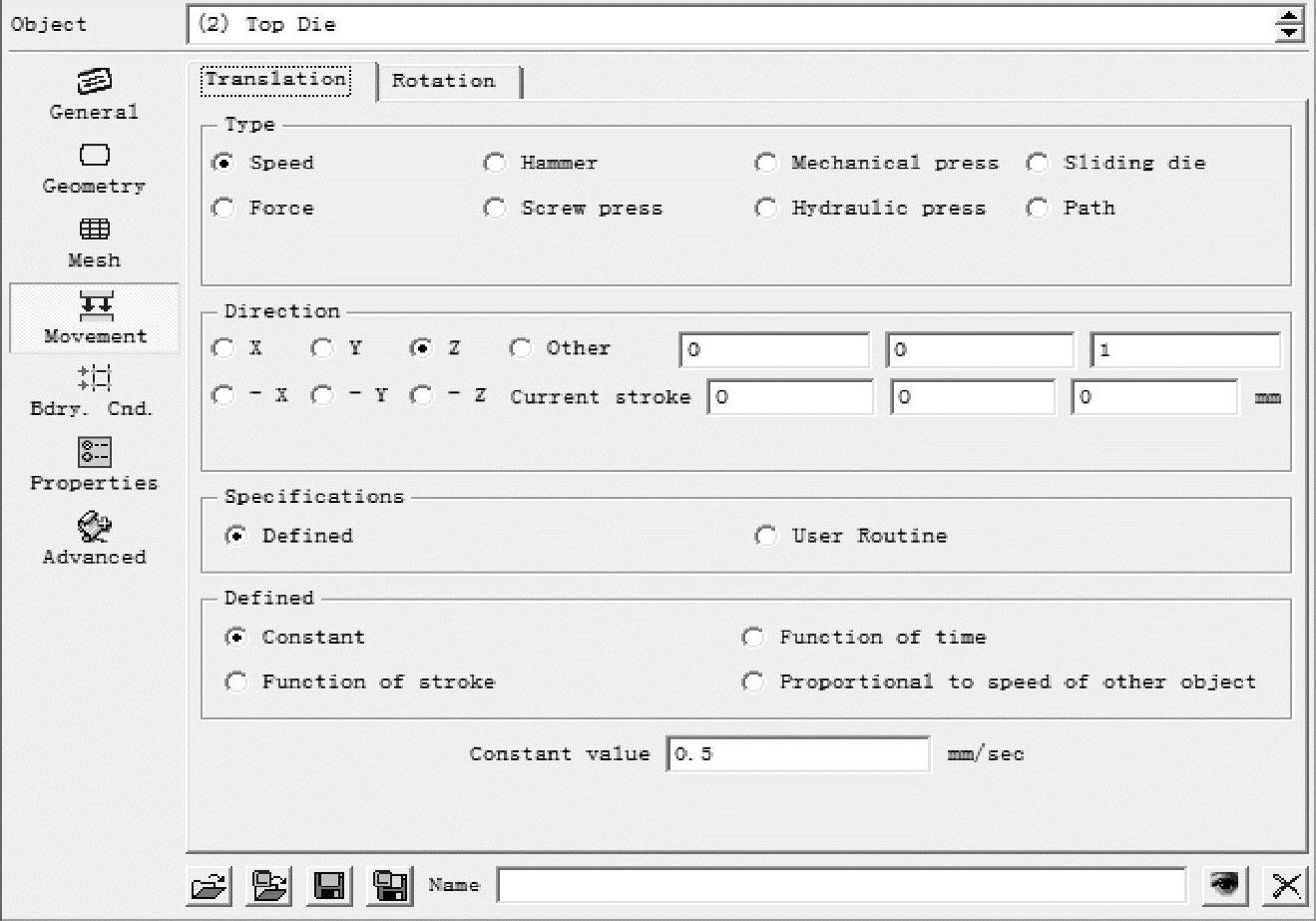Open the Properties section icon
Viewport: 1316px width, 921px height.
[x=94, y=454]
